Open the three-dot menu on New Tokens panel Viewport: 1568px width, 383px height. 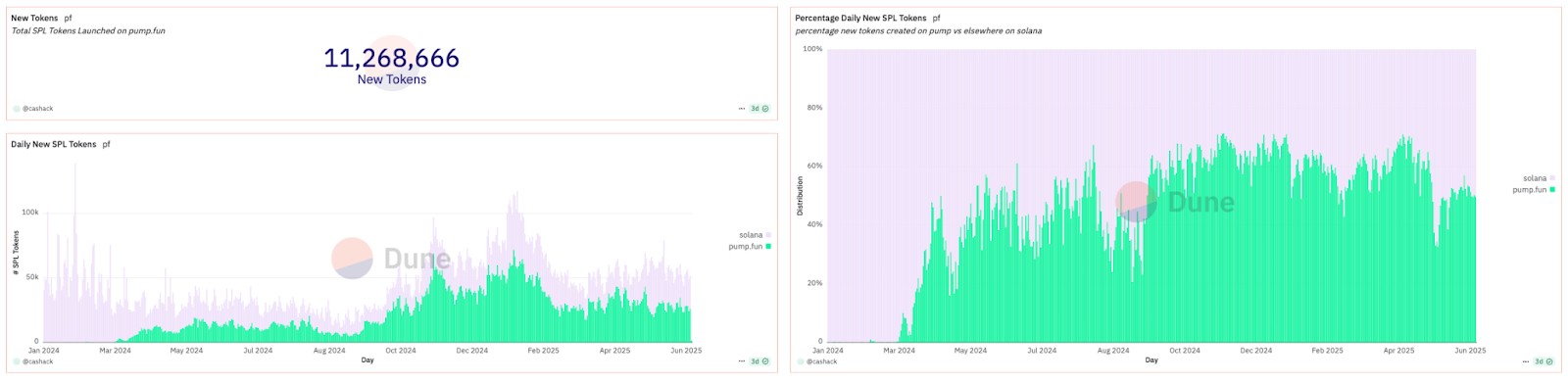[742, 109]
